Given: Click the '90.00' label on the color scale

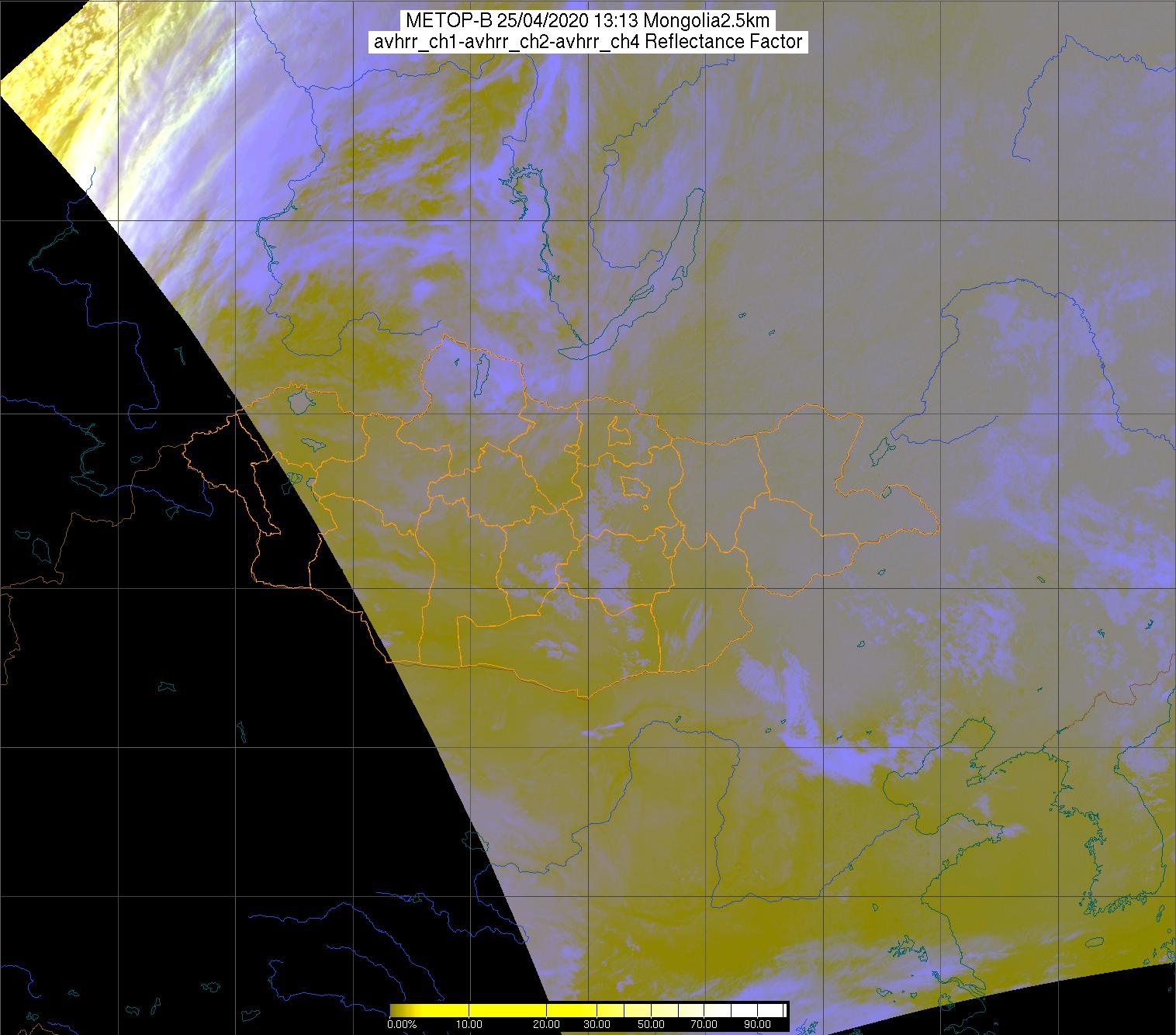Looking at the screenshot, I should (757, 1024).
